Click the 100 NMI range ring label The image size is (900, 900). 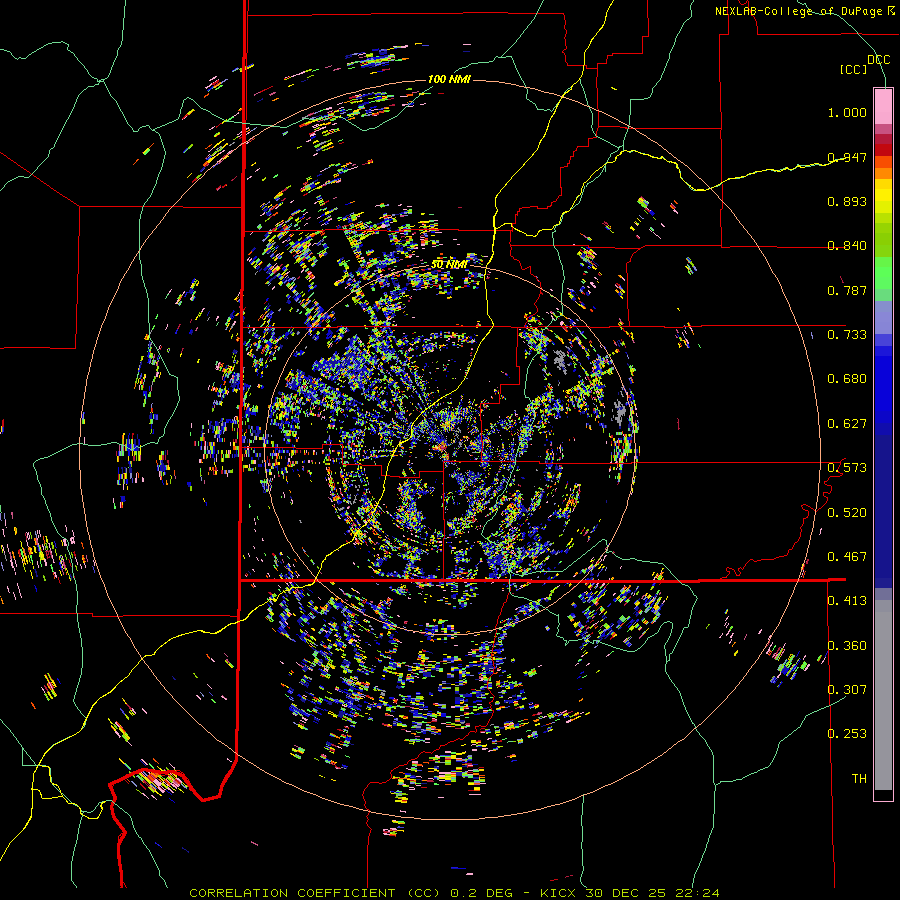449,79
